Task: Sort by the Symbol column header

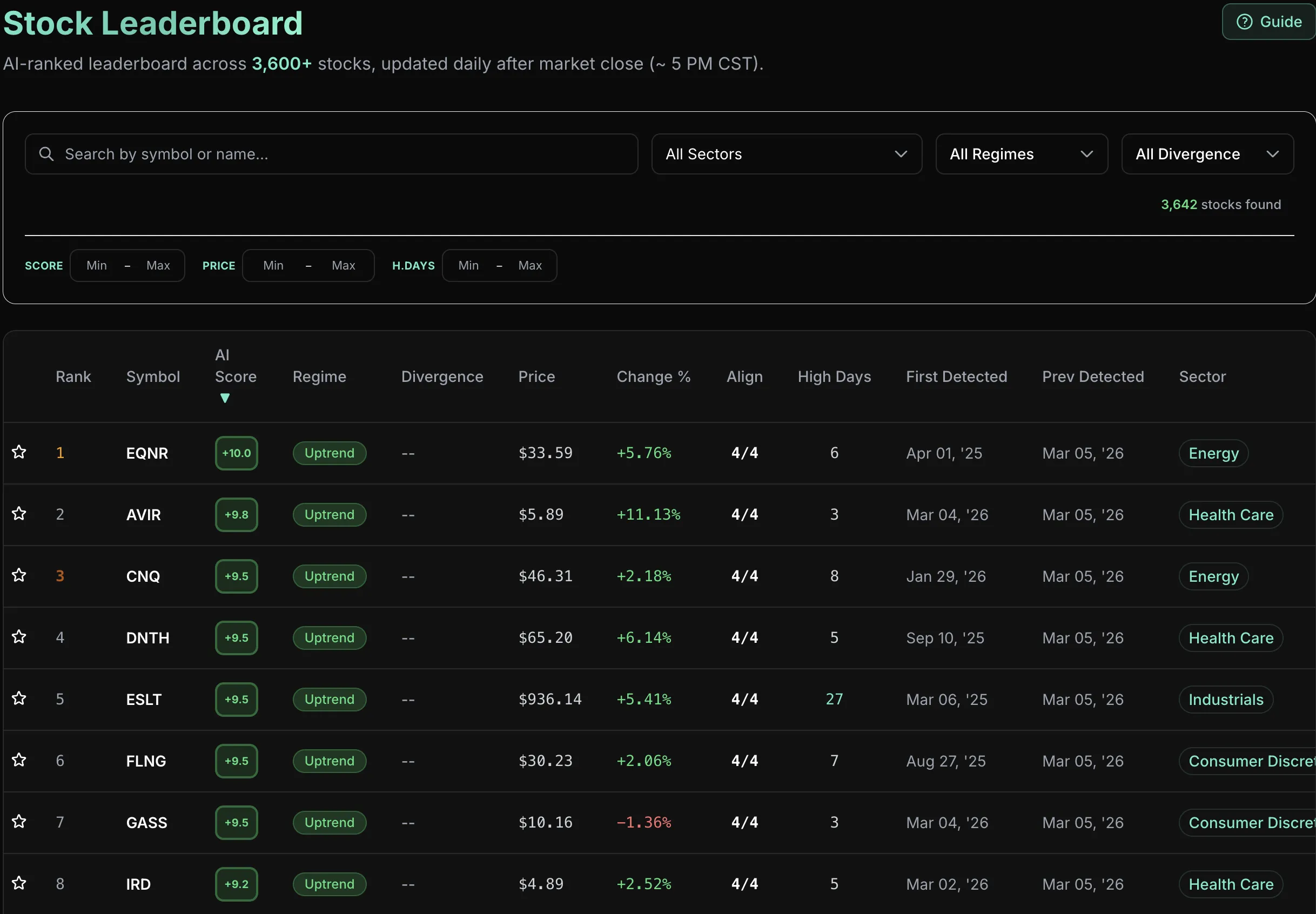Action: click(x=153, y=377)
